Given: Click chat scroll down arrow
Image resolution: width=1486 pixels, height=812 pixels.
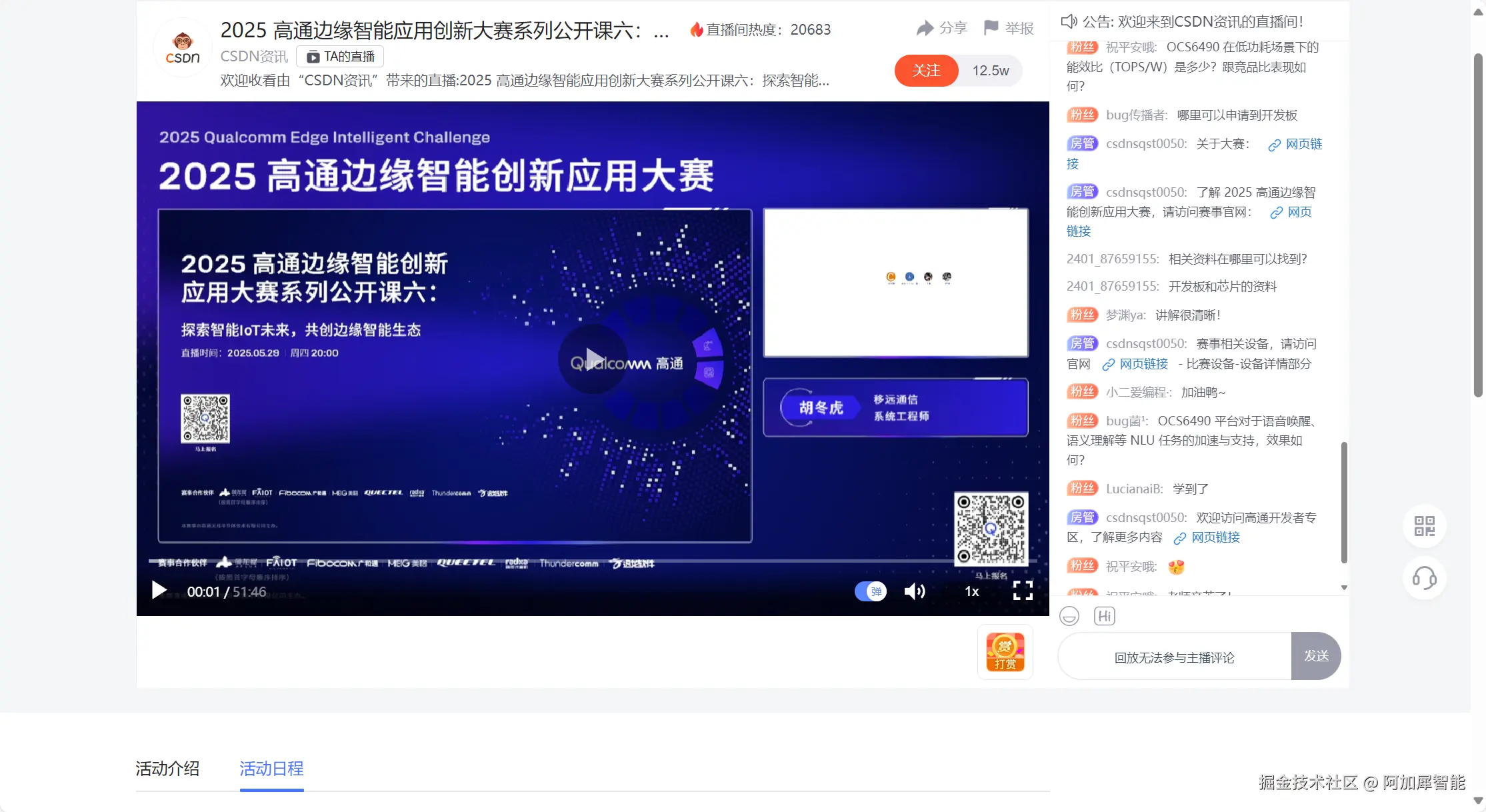Looking at the screenshot, I should point(1344,587).
